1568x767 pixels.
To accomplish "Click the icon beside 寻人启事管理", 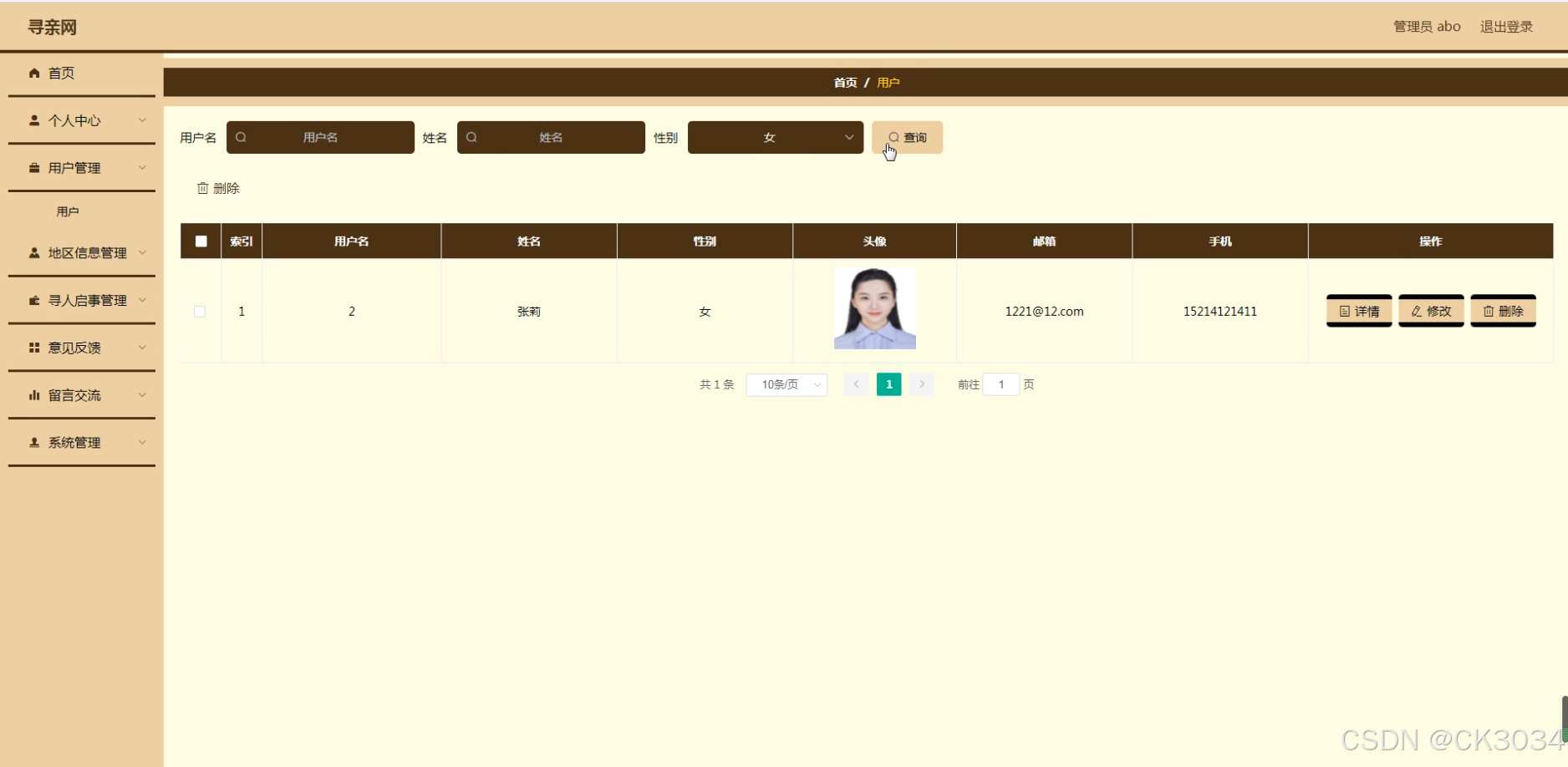I will 34,300.
